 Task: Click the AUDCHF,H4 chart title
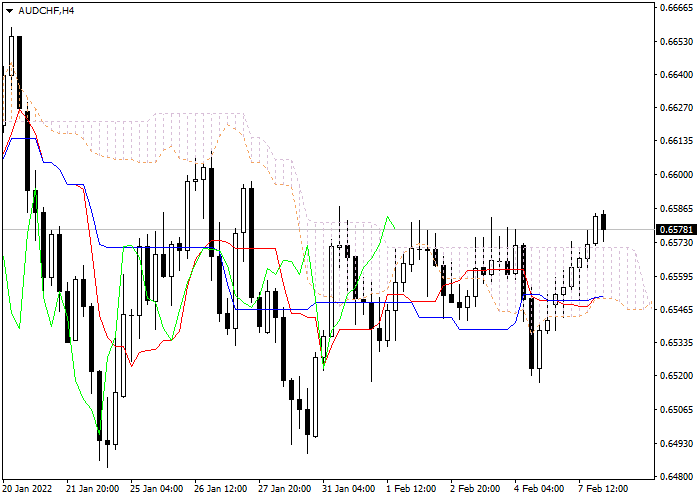(46, 11)
